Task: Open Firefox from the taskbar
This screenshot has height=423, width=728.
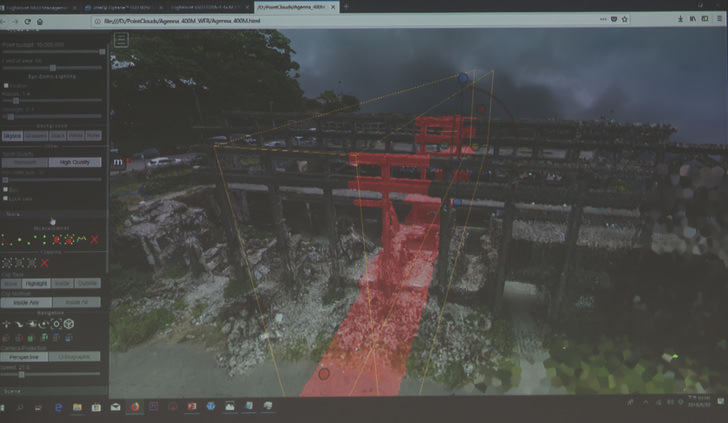Action: point(135,407)
